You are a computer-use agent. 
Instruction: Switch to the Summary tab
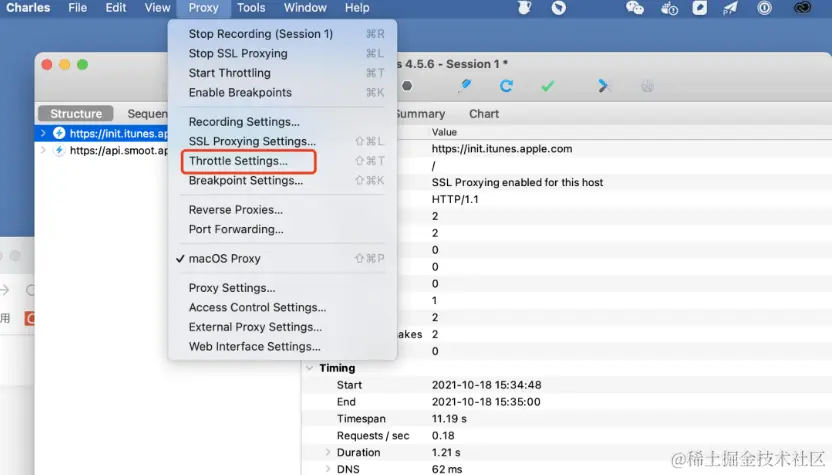click(x=421, y=114)
